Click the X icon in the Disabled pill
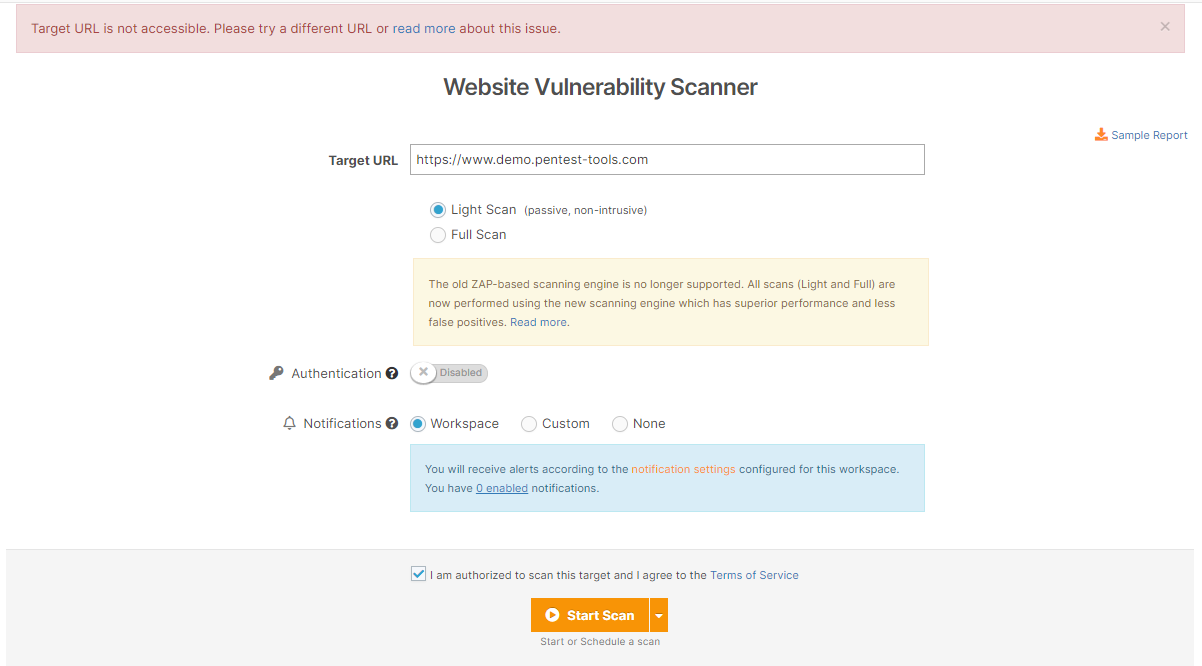 422,372
